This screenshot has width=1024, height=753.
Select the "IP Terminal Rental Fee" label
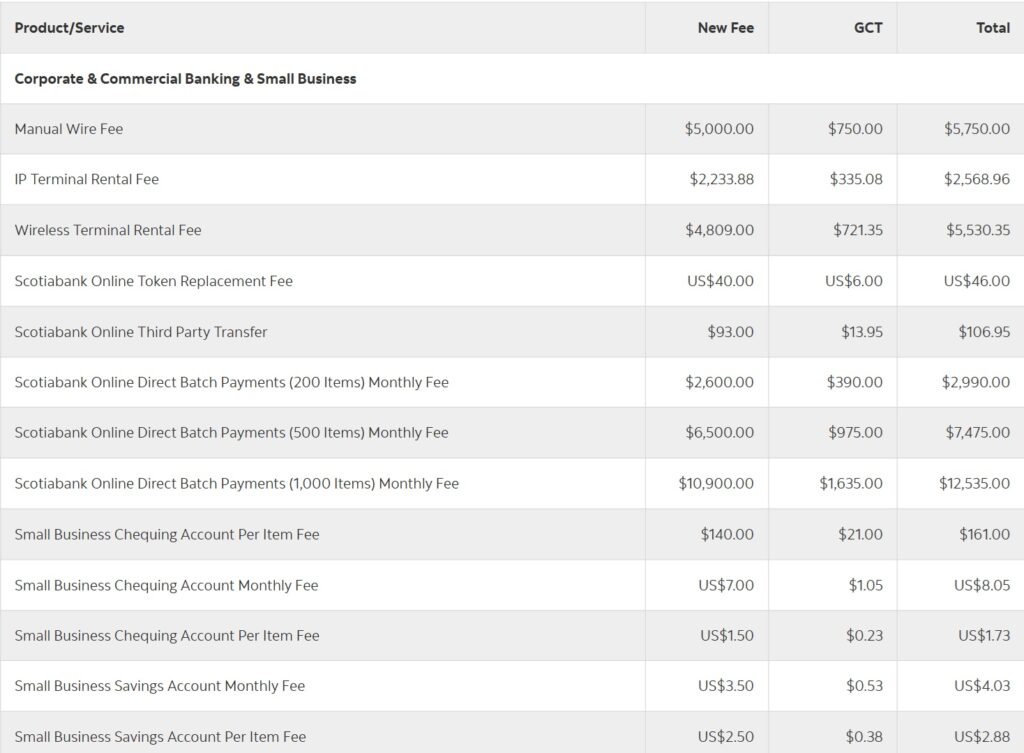tap(87, 179)
